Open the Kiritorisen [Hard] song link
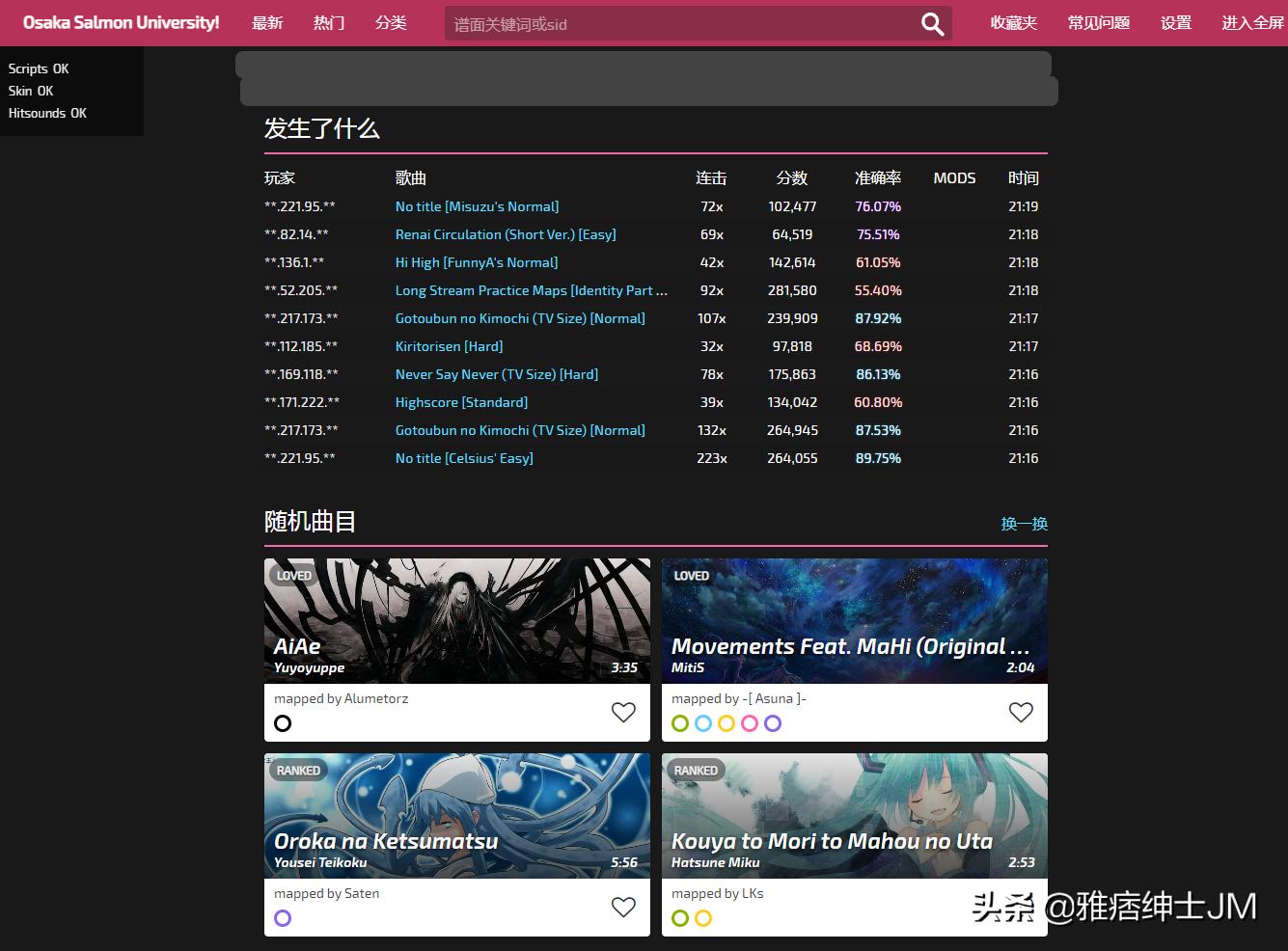1288x951 pixels. click(x=449, y=346)
